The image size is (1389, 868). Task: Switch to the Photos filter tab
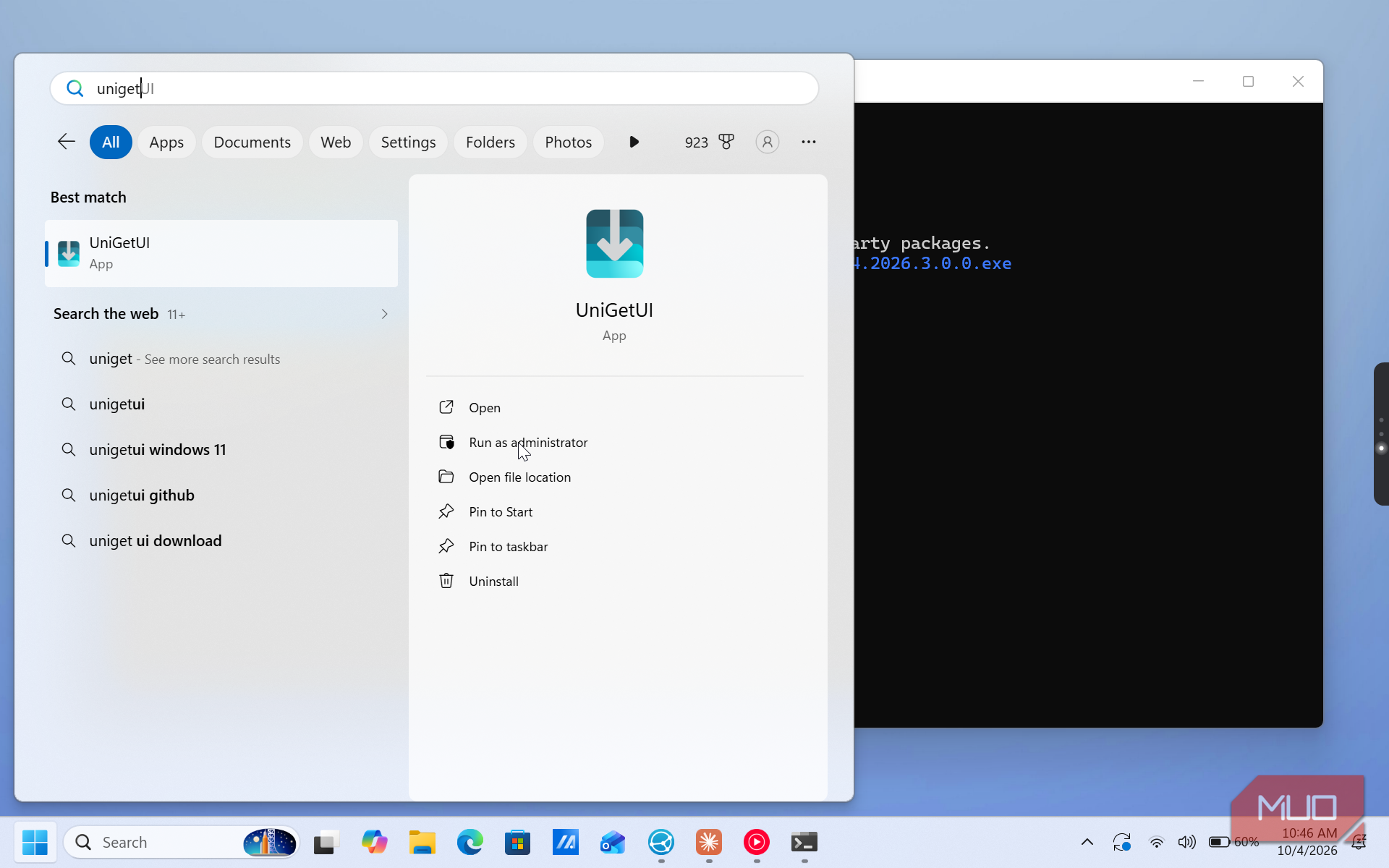(x=568, y=142)
